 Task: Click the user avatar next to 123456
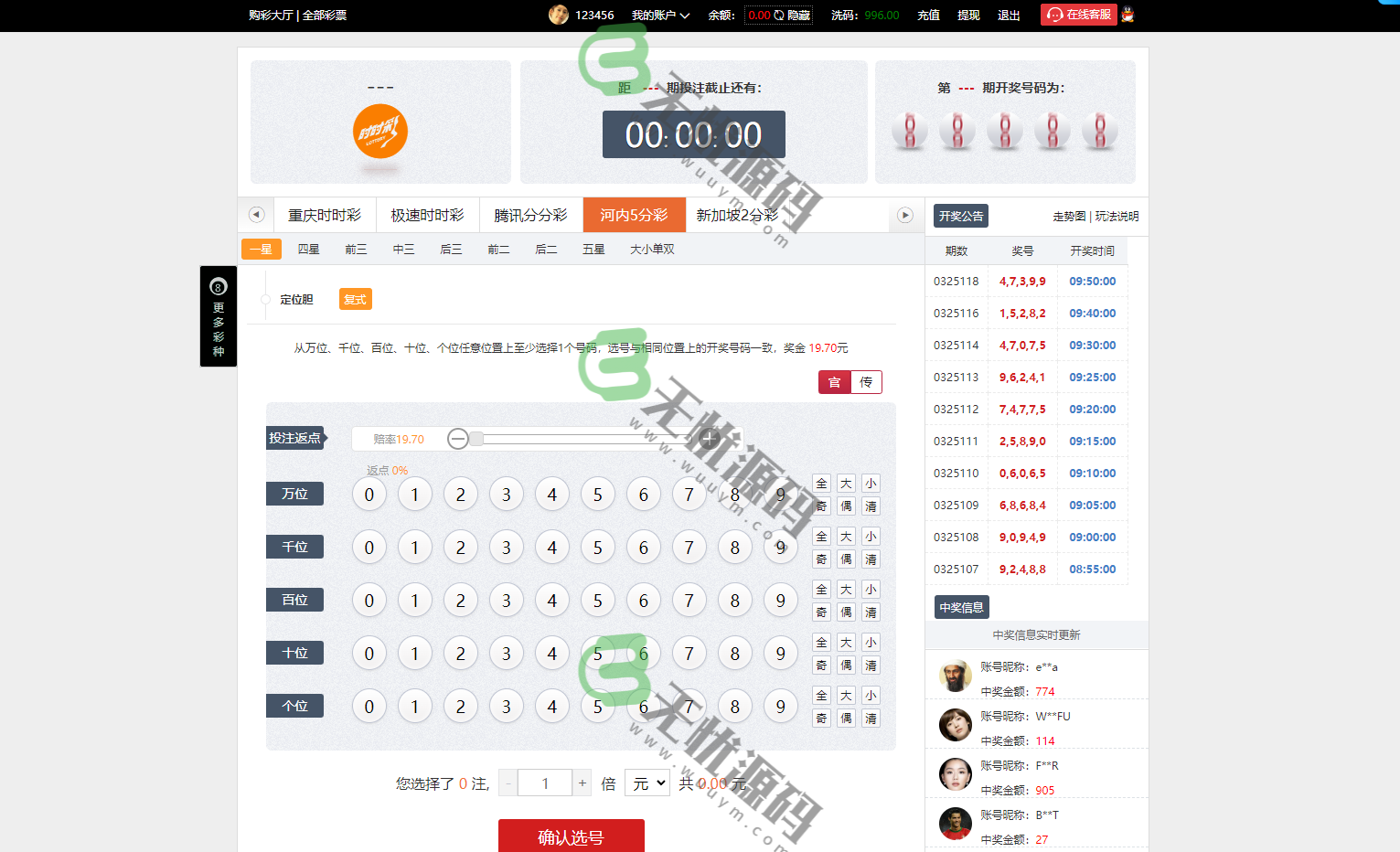click(559, 15)
